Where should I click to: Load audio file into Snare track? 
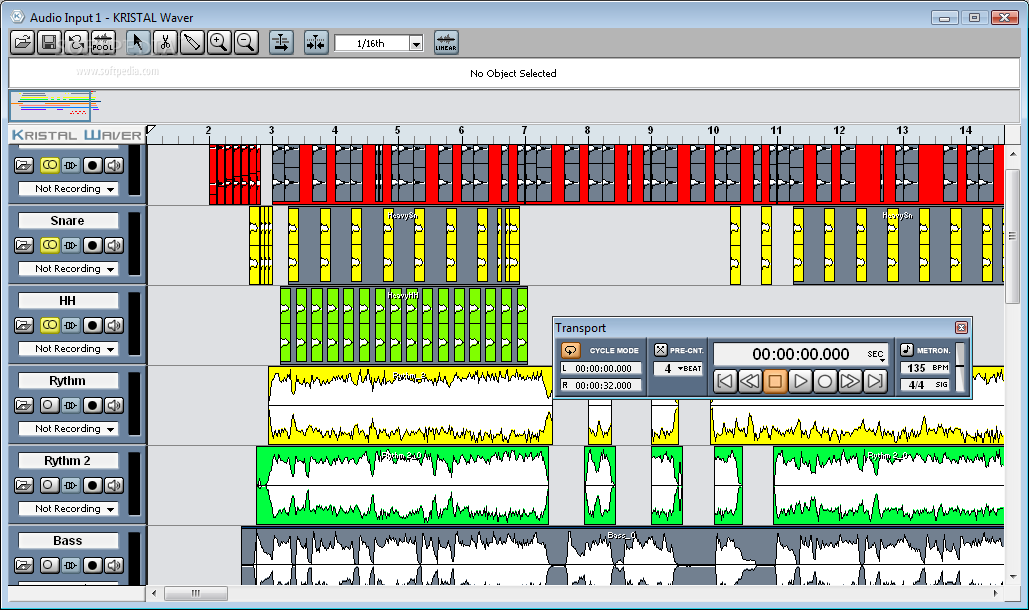pyautogui.click(x=24, y=245)
